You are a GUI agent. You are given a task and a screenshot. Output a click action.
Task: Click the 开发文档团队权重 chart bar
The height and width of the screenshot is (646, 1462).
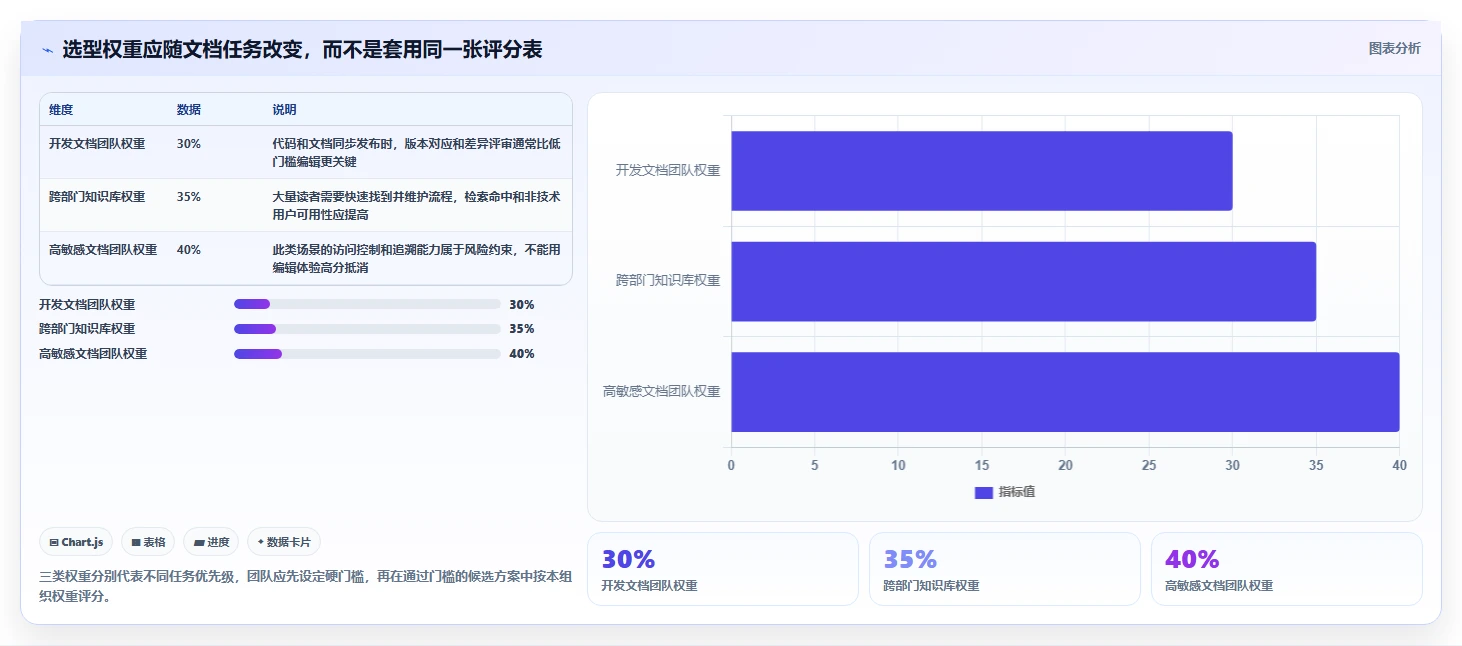(x=981, y=171)
